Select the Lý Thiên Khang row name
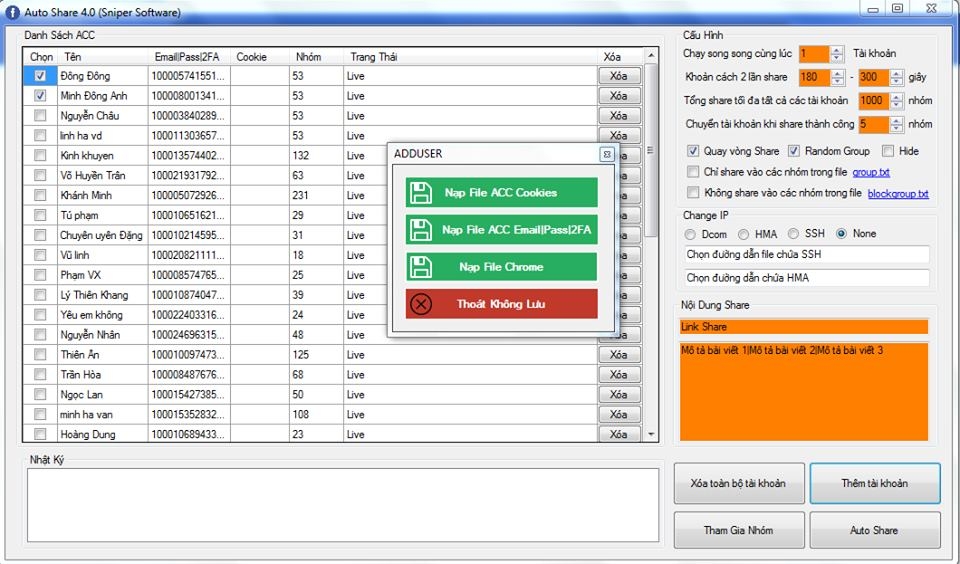The width and height of the screenshot is (960, 564). tap(94, 295)
